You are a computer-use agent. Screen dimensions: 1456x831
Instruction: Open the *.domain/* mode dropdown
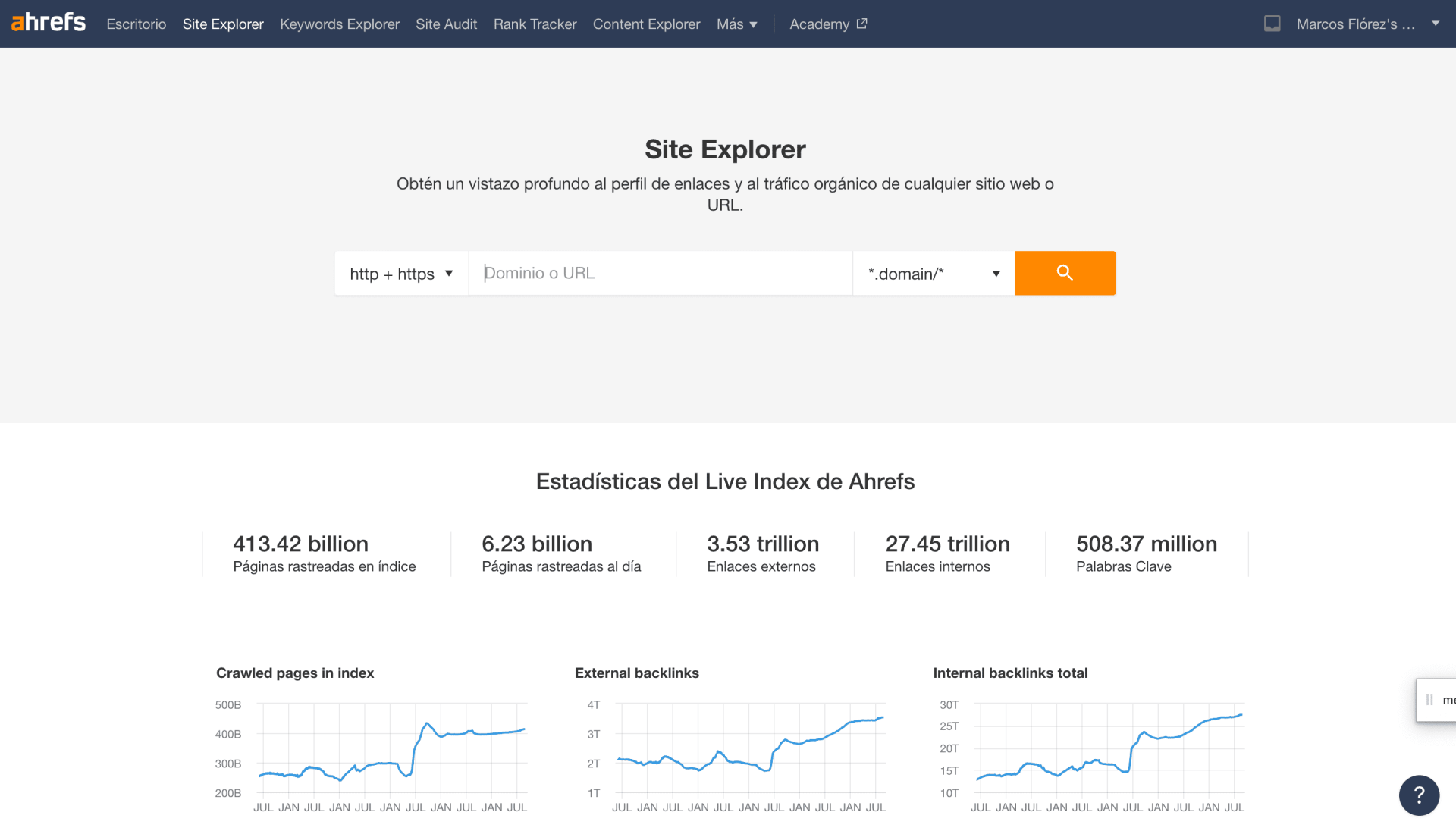pos(934,274)
